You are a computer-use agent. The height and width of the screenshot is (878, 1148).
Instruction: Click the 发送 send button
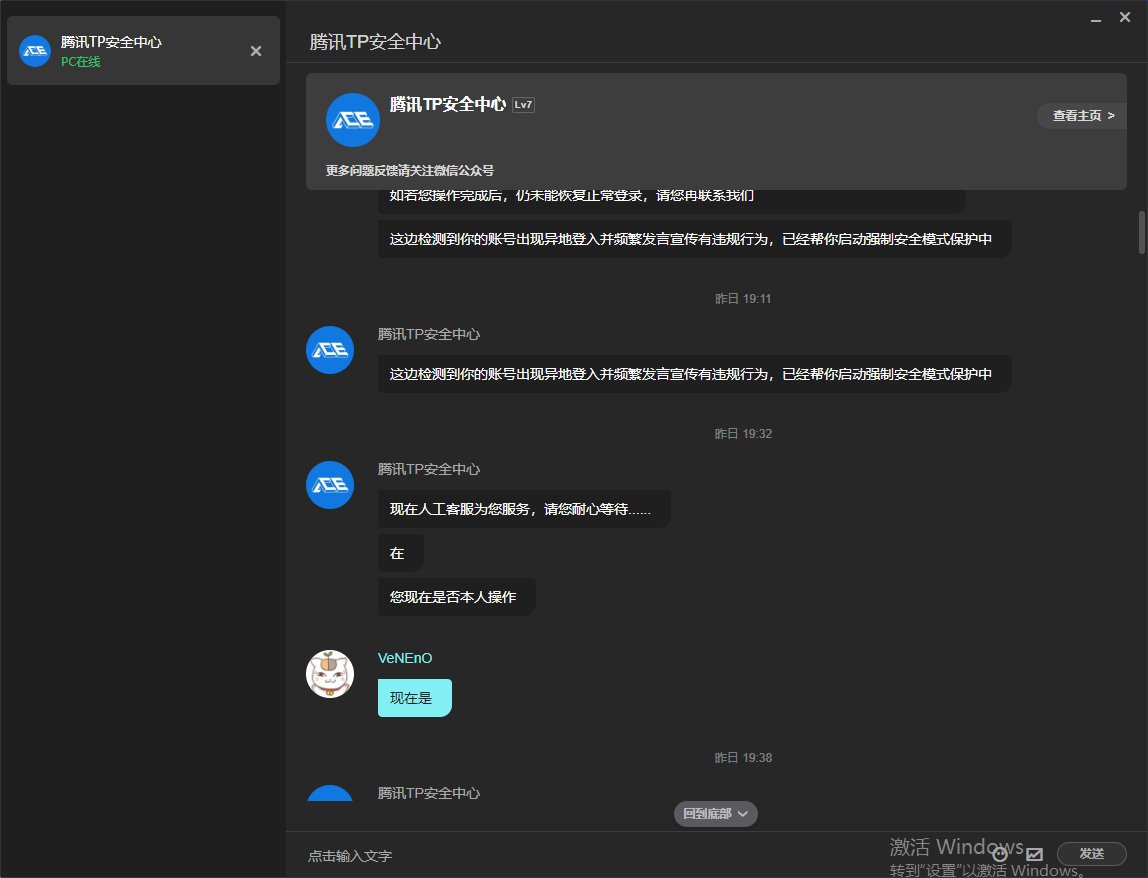(x=1091, y=853)
